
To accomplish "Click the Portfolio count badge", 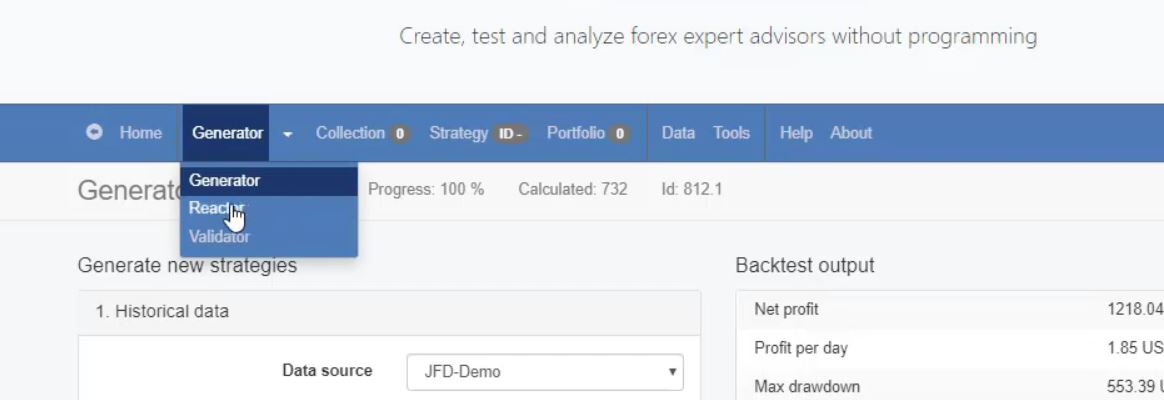I will (x=620, y=133).
